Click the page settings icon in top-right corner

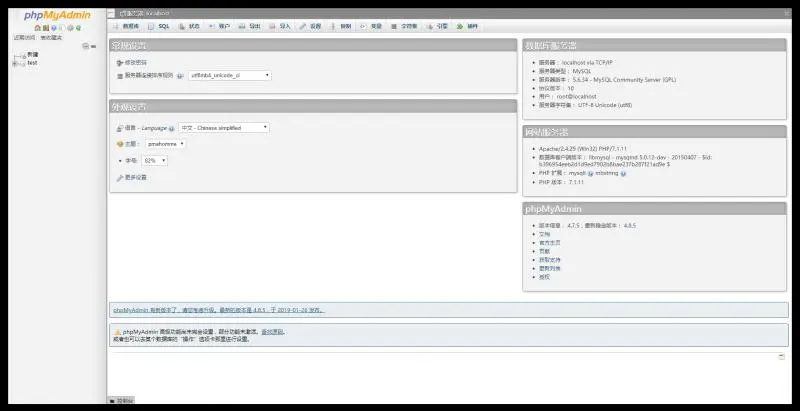pos(787,13)
